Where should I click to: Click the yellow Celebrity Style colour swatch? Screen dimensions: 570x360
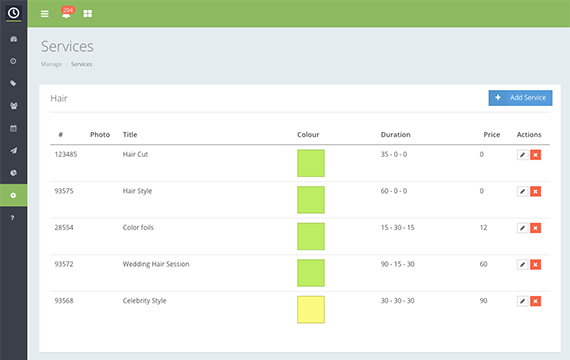tap(311, 309)
